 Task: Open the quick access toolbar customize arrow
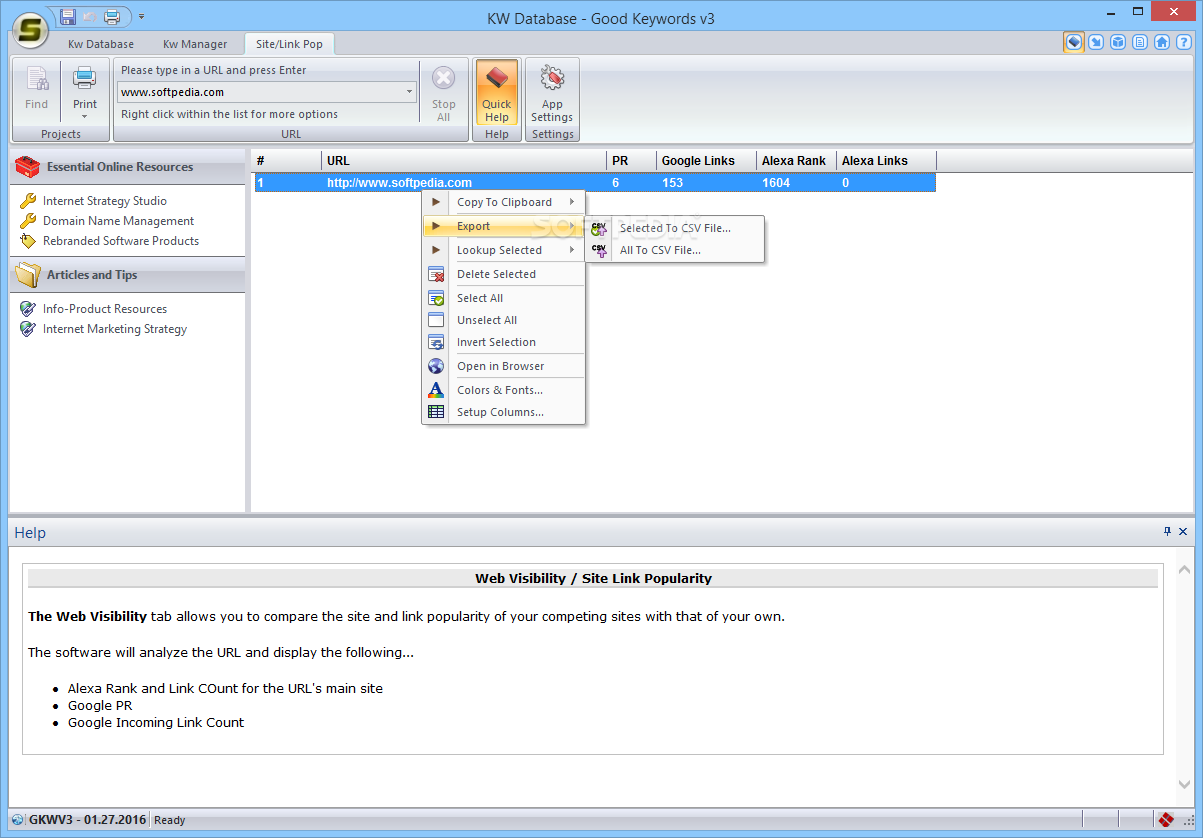(x=141, y=16)
